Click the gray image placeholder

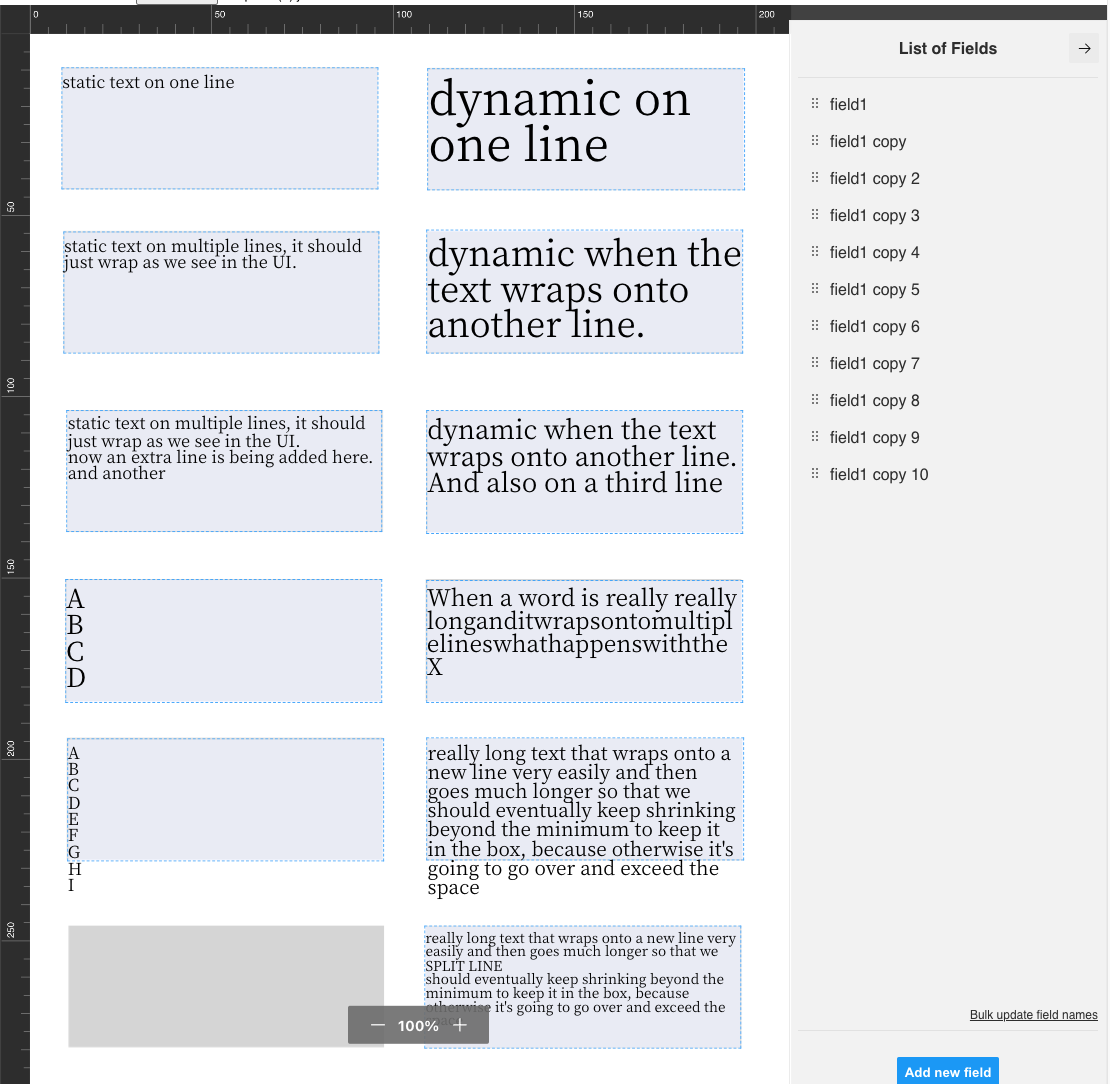tap(225, 986)
